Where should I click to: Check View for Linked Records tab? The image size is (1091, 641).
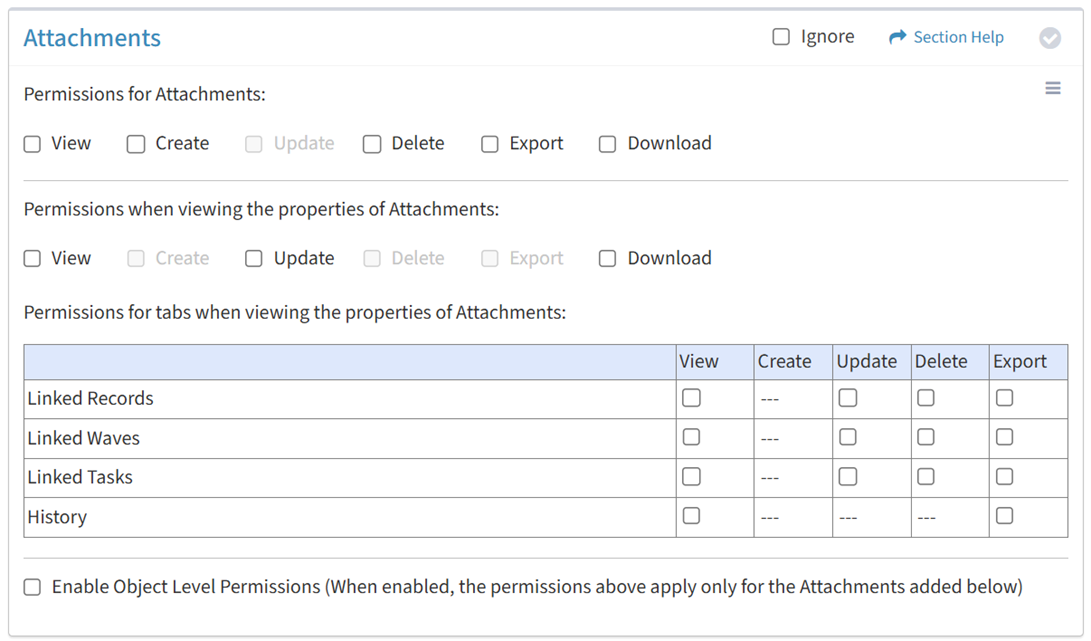(692, 398)
